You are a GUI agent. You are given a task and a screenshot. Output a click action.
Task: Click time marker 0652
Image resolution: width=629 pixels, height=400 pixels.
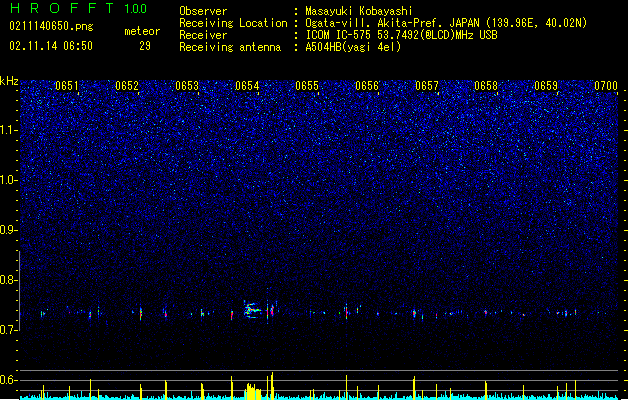127,86
